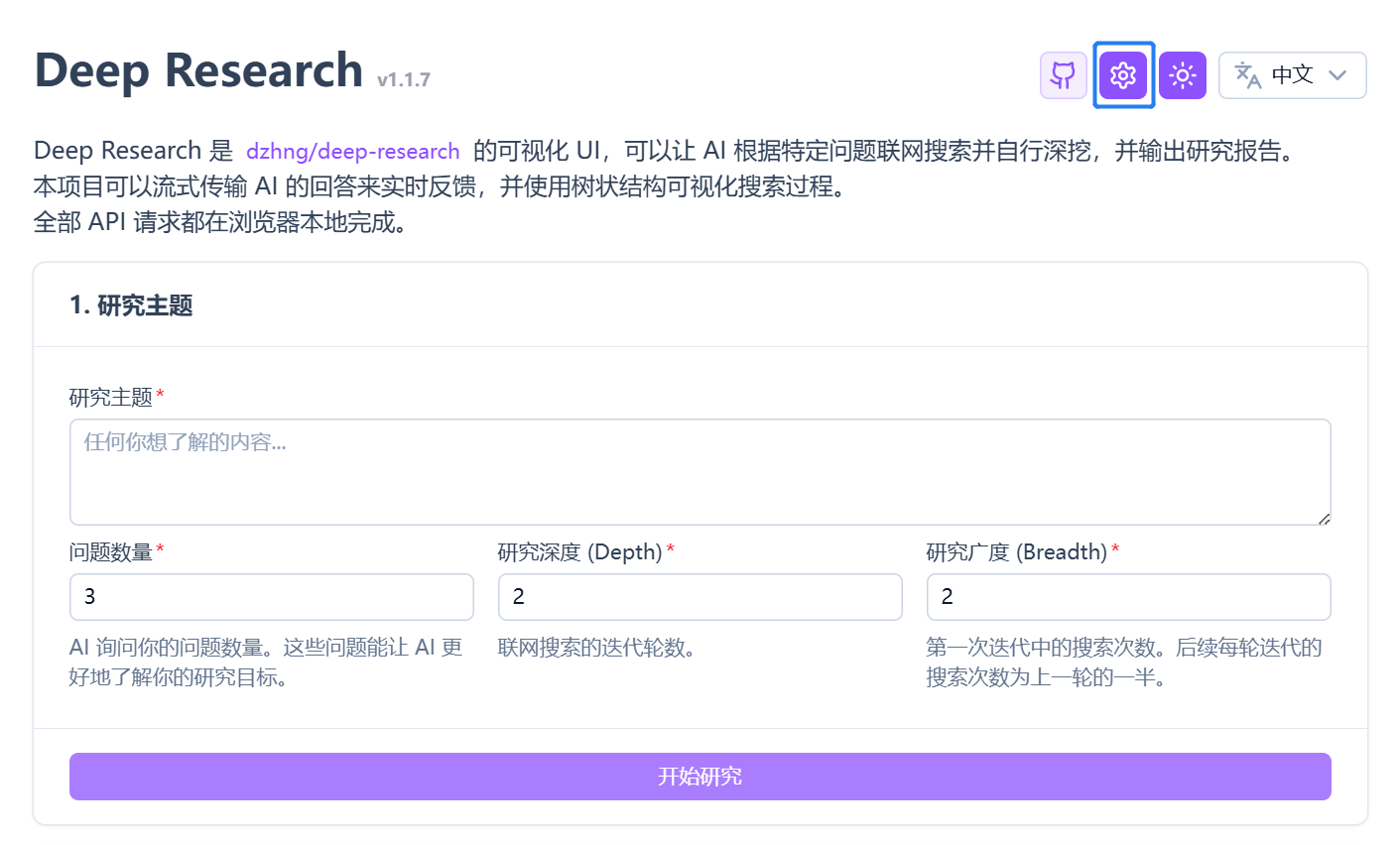Click the v1.1.7 version label
The image size is (1400, 845).
pyautogui.click(x=404, y=80)
